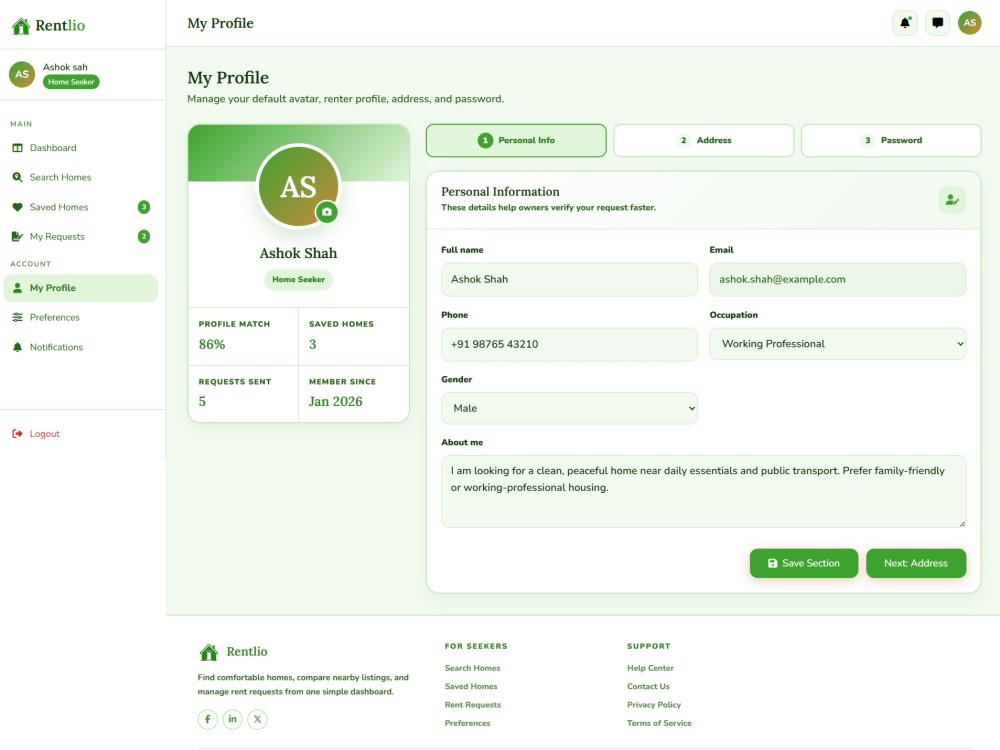Open the Occupation dropdown
The image size is (1000, 750).
click(837, 344)
